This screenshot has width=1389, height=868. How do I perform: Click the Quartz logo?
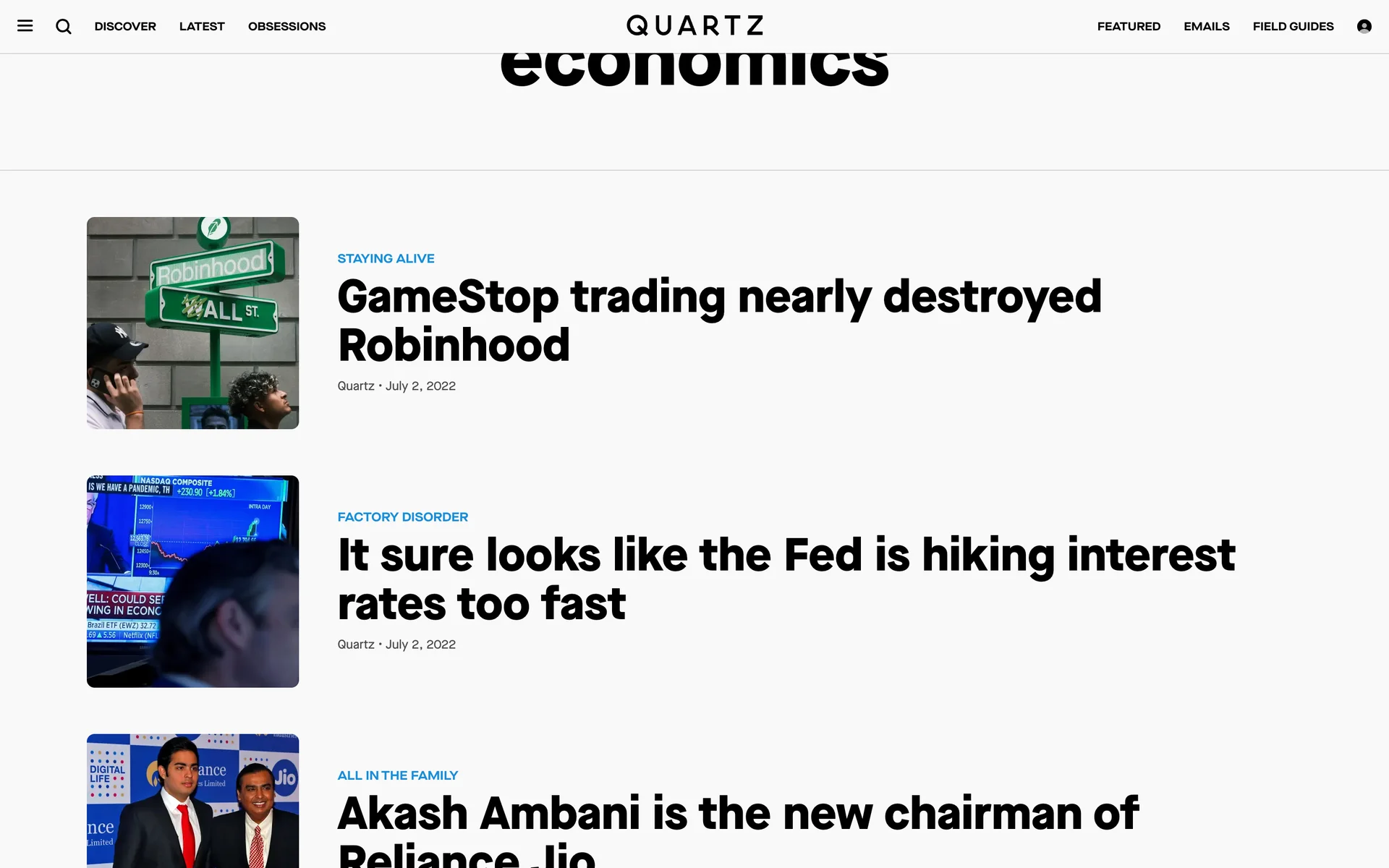pyautogui.click(x=694, y=25)
